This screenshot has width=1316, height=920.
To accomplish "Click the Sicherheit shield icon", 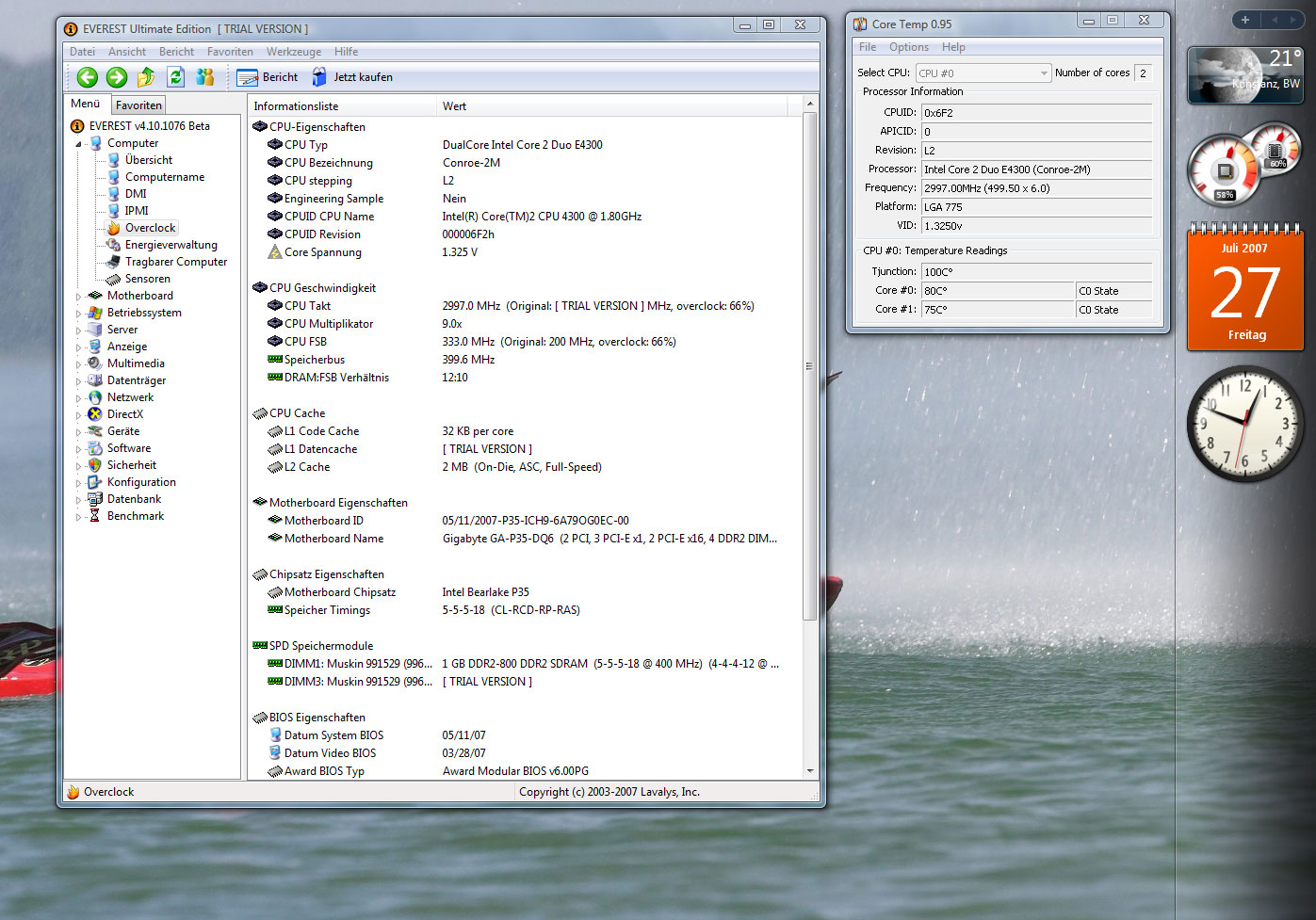I will click(95, 465).
